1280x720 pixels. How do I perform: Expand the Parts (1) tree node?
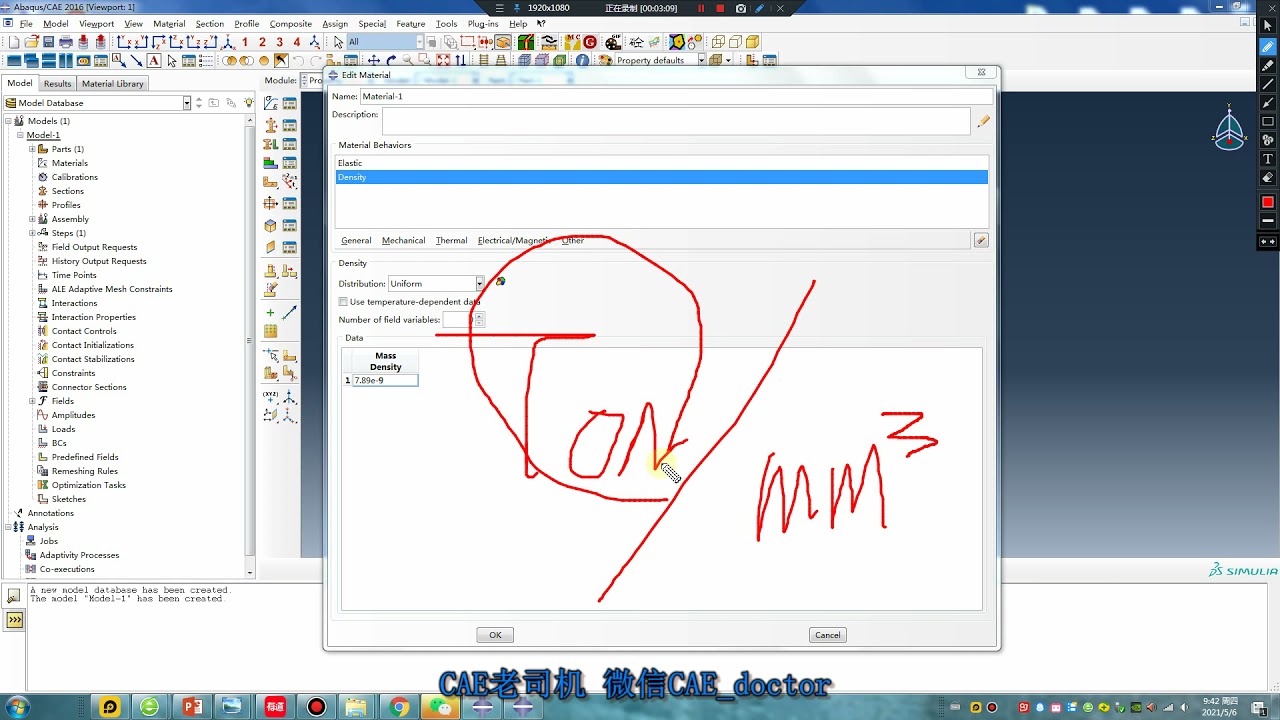[x=32, y=149]
